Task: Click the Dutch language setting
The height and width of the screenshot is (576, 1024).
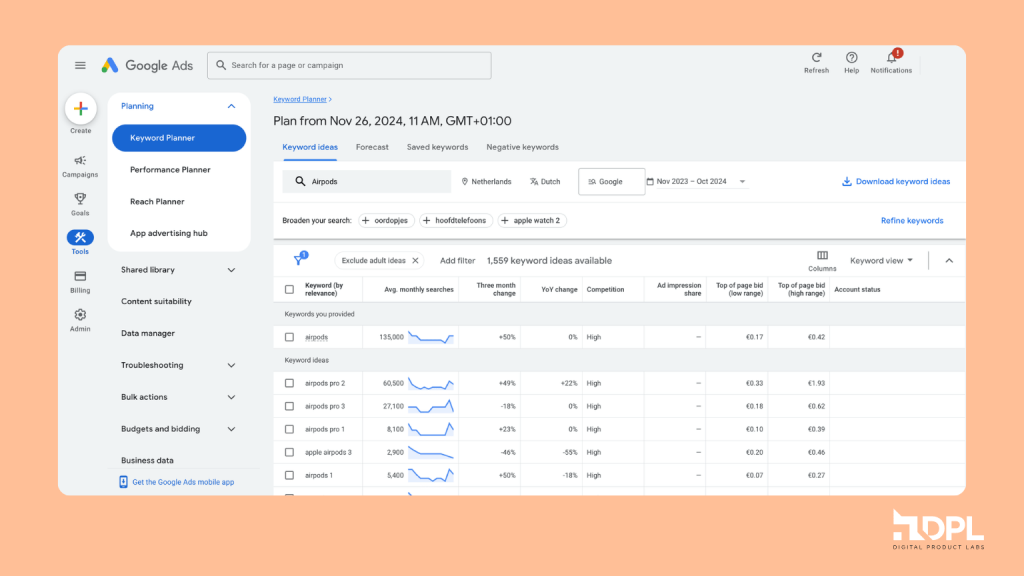Action: coord(545,182)
